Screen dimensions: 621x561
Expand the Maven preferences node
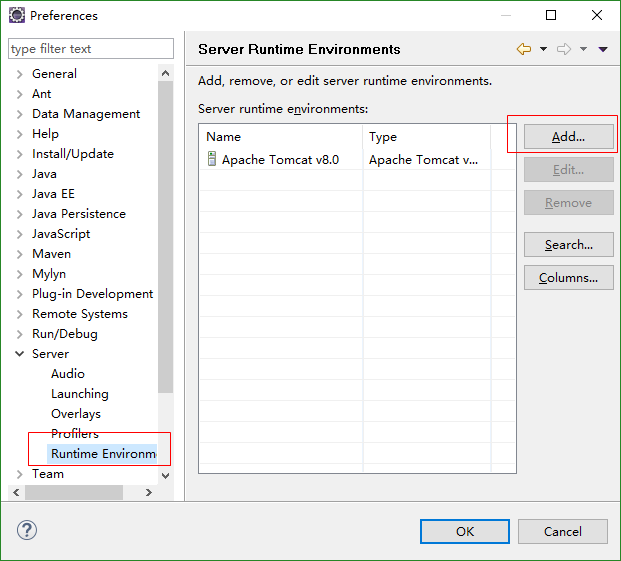(x=20, y=254)
